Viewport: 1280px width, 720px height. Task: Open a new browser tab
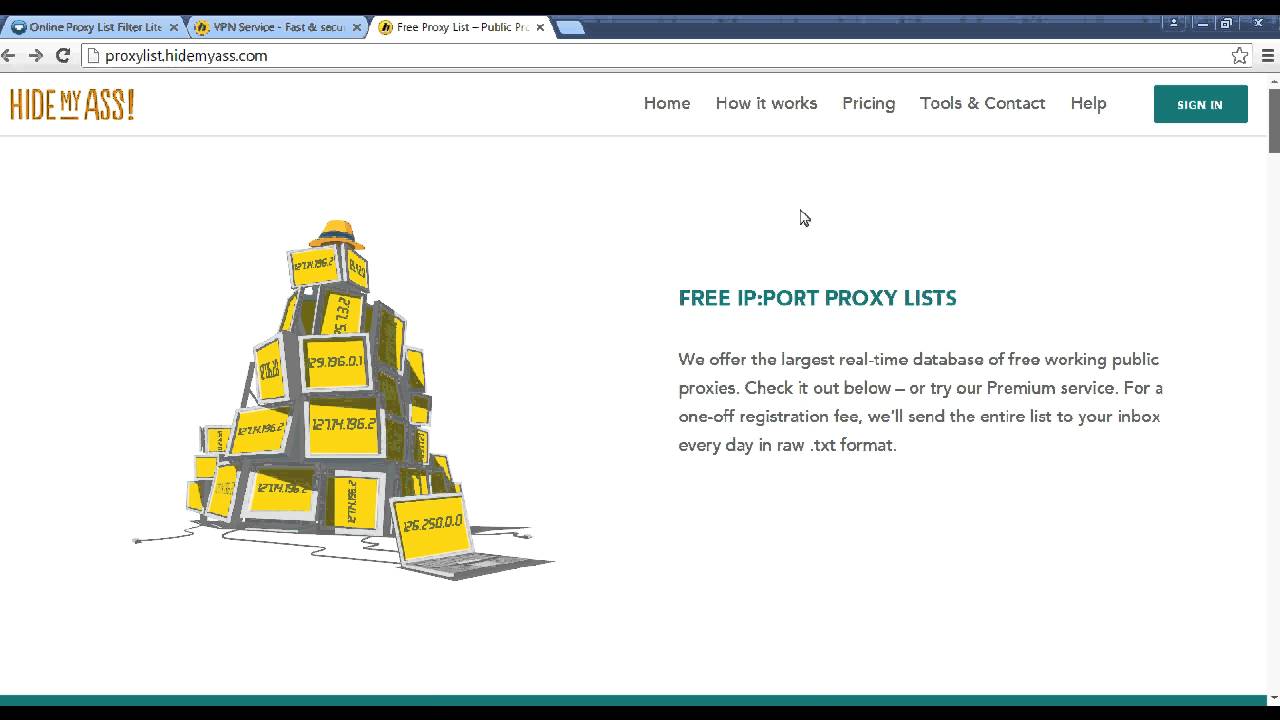[570, 28]
